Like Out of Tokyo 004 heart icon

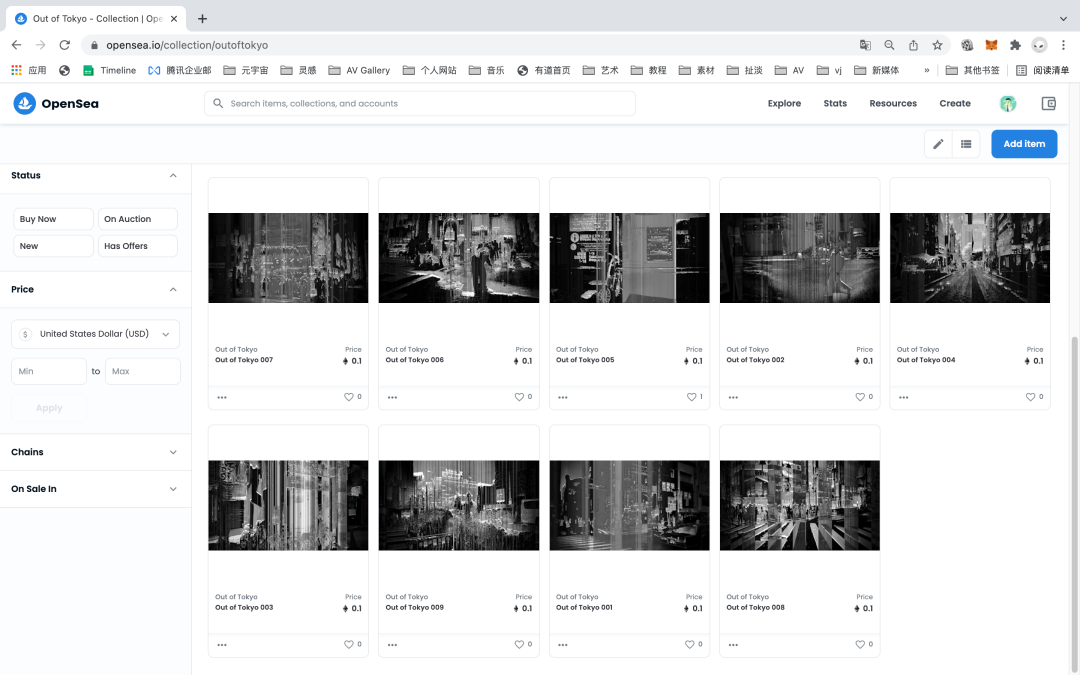pos(1030,397)
